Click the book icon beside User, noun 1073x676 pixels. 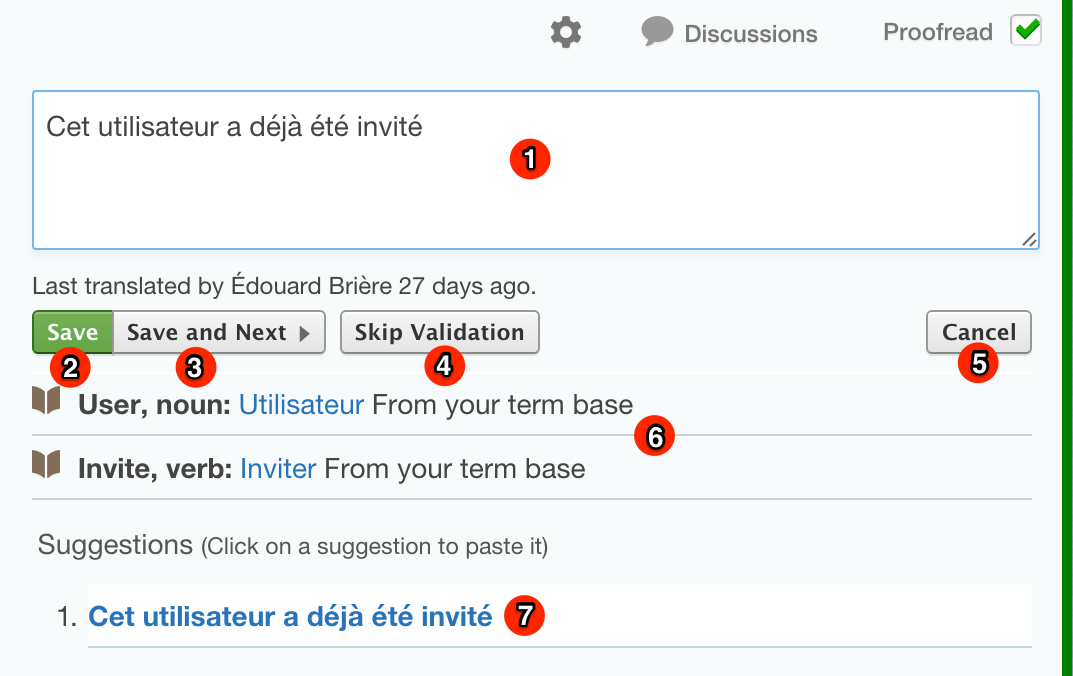(47, 402)
